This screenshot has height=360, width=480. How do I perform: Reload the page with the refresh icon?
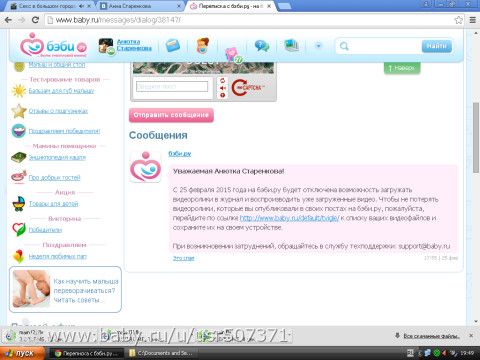tap(35, 20)
